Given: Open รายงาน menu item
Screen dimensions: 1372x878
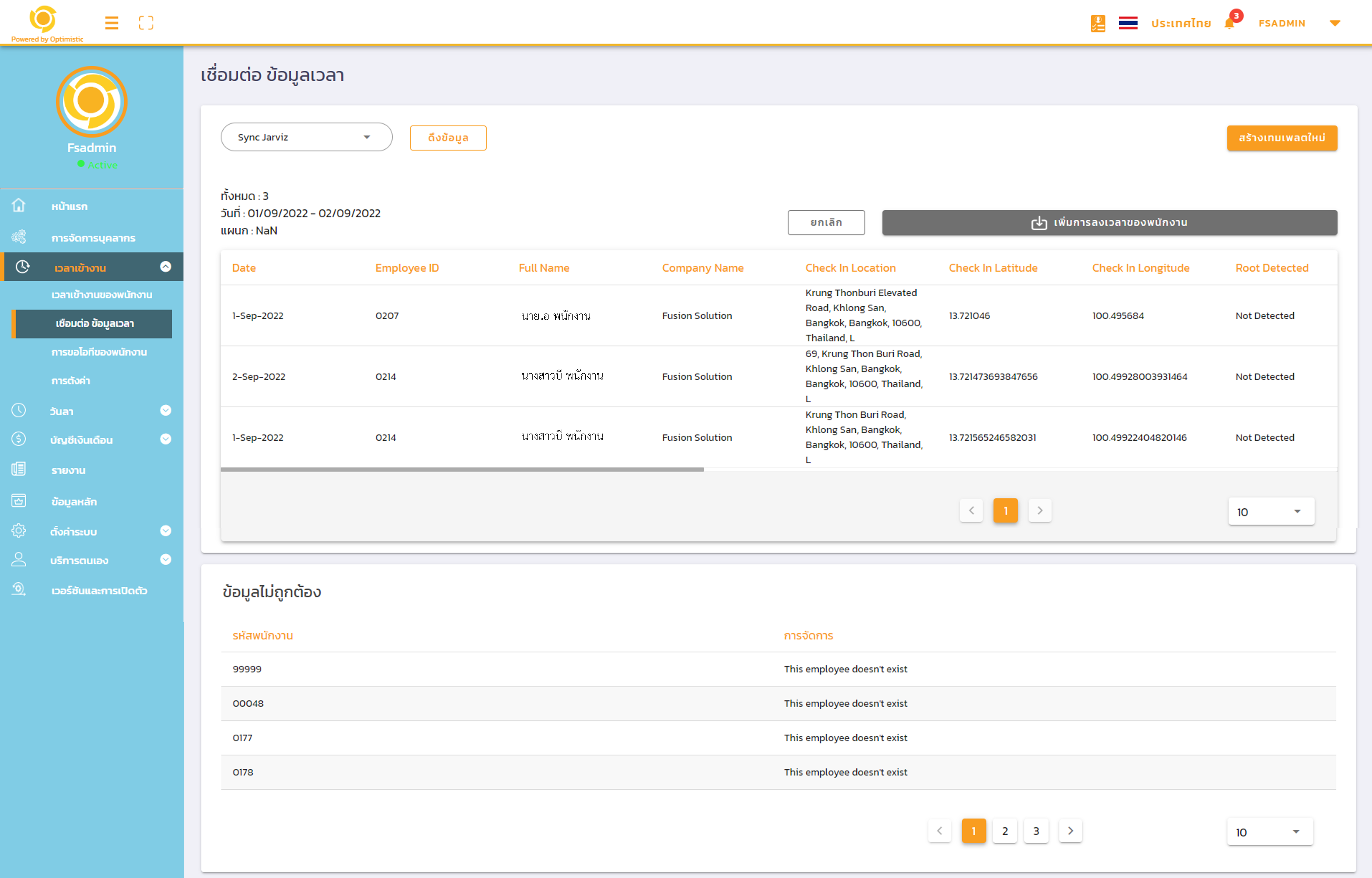Looking at the screenshot, I should pos(68,470).
